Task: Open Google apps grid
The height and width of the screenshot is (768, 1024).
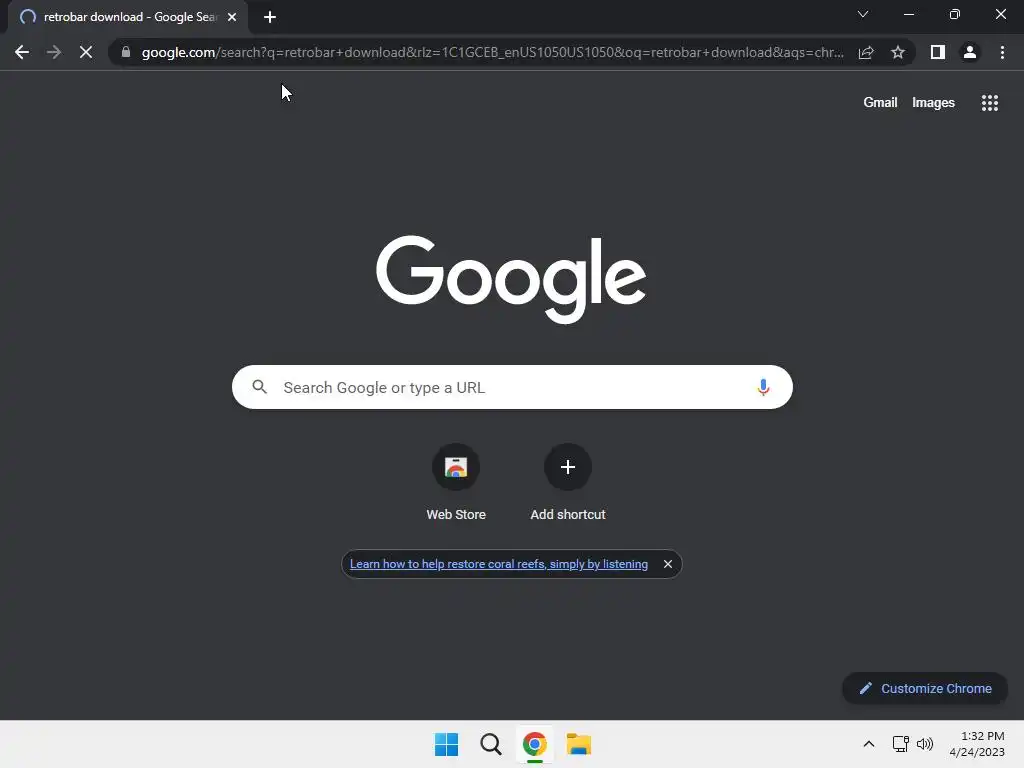Action: (989, 103)
